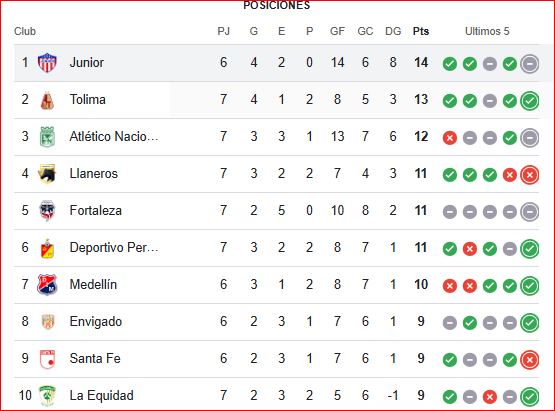Click the Atlético Nacional green crest

(47, 137)
